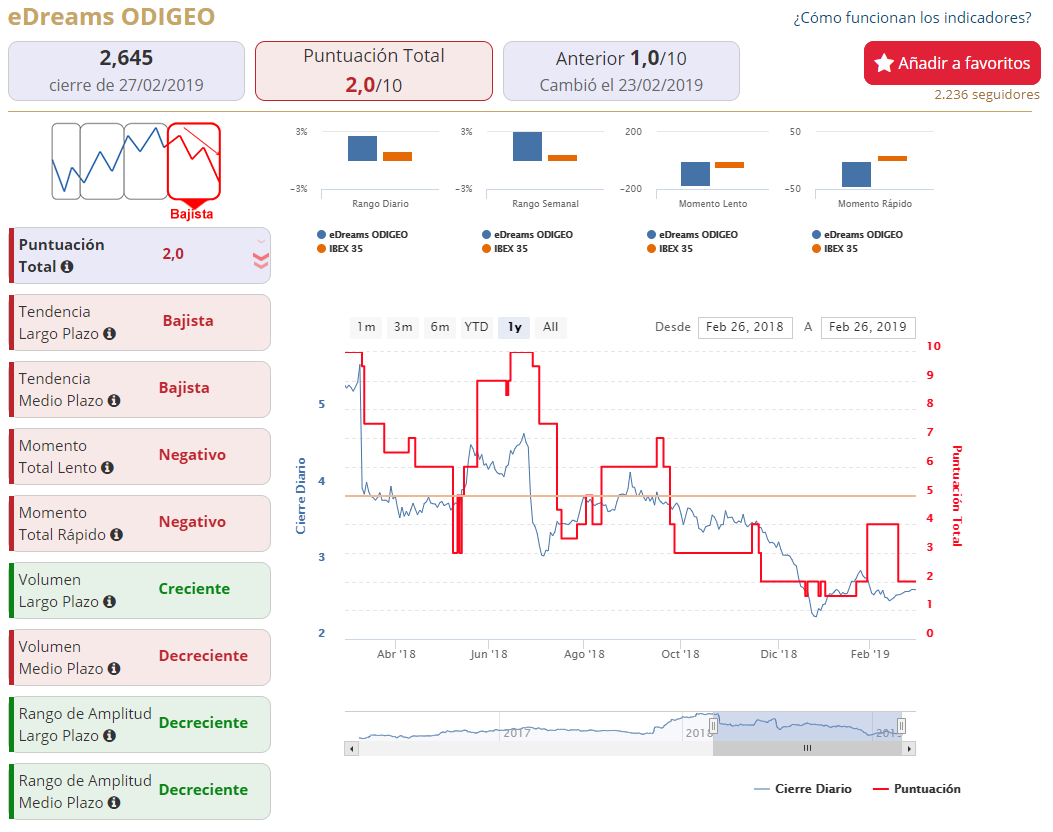This screenshot has width=1053, height=832.
Task: Expand Puntuación Total with double chevron
Action: pos(261,260)
